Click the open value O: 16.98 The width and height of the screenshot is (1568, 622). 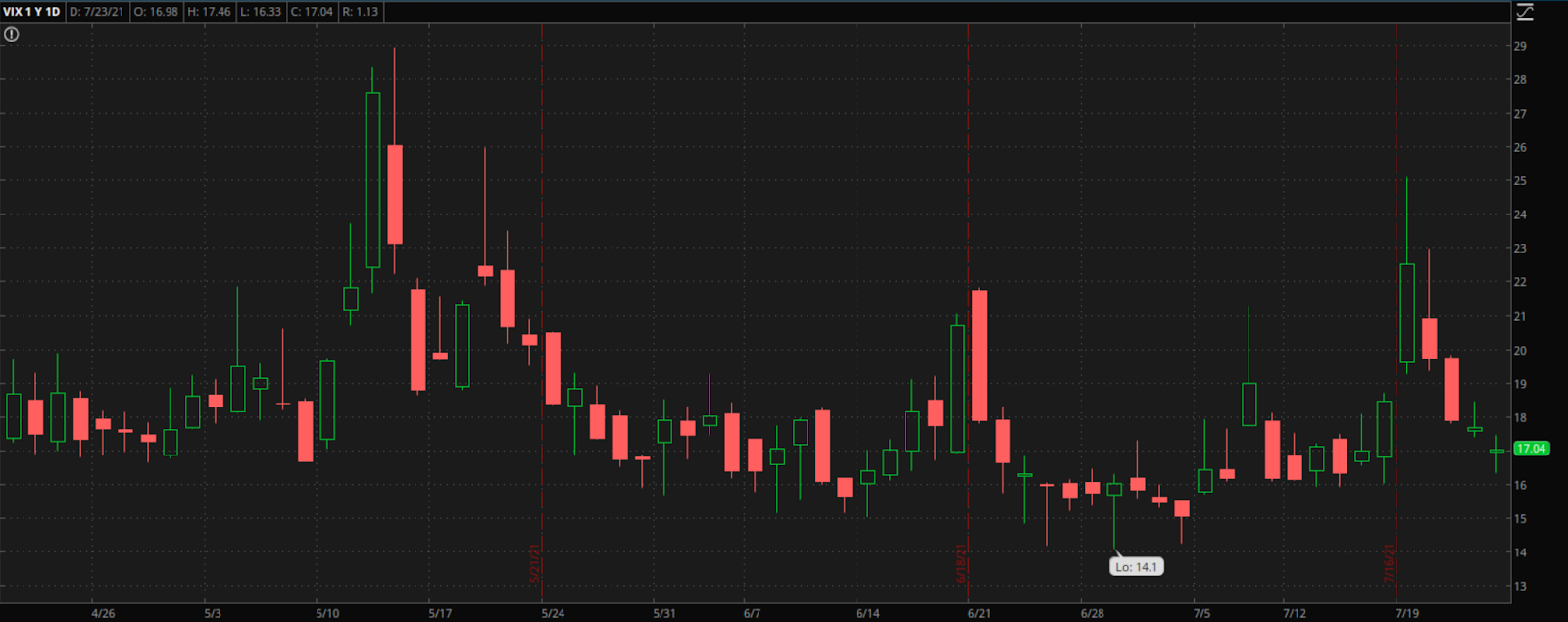pos(157,12)
